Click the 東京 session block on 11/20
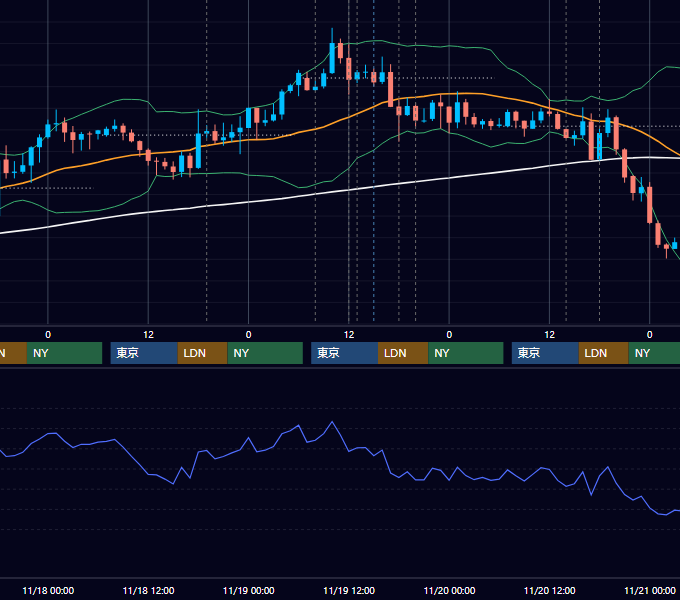 pos(545,353)
